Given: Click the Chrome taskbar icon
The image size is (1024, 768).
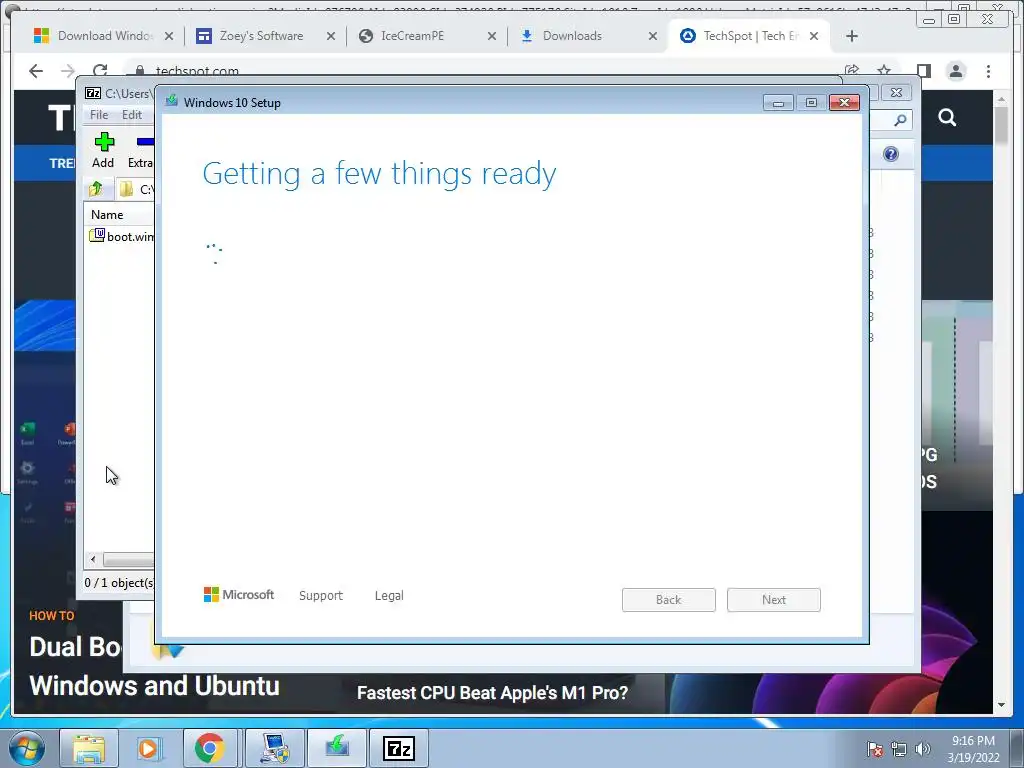Looking at the screenshot, I should coord(209,748).
